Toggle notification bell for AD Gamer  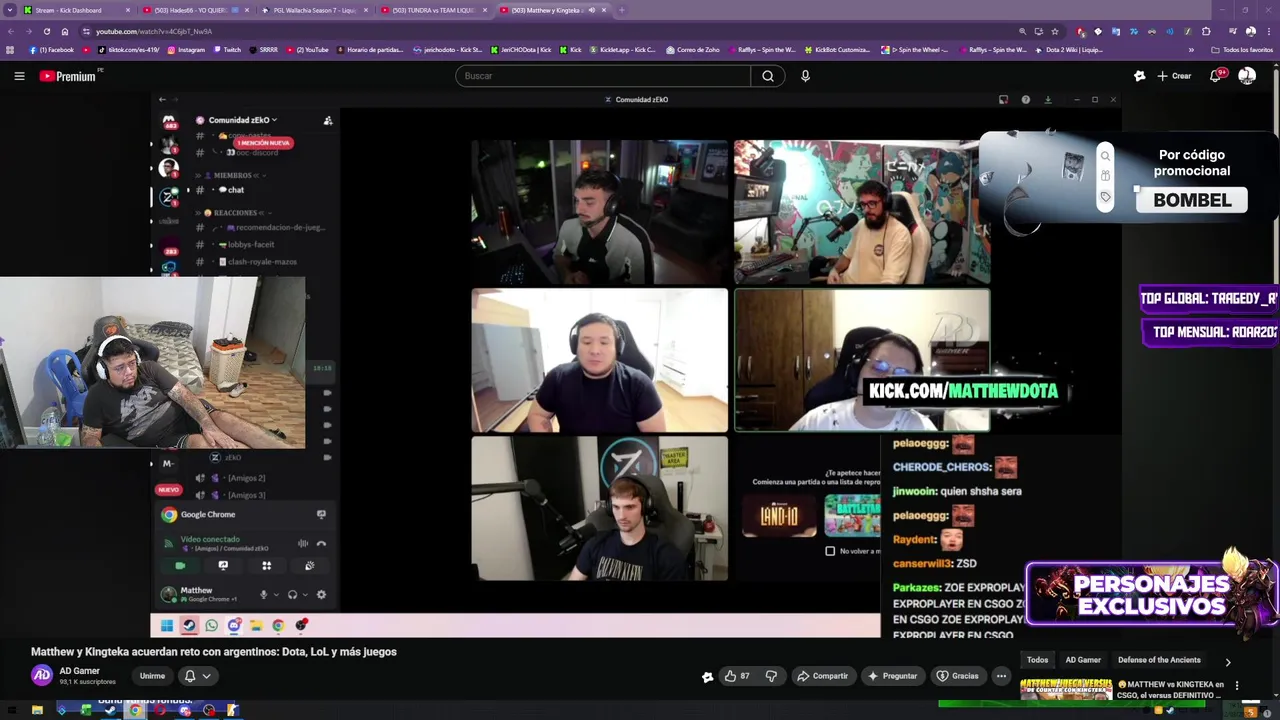(197, 676)
